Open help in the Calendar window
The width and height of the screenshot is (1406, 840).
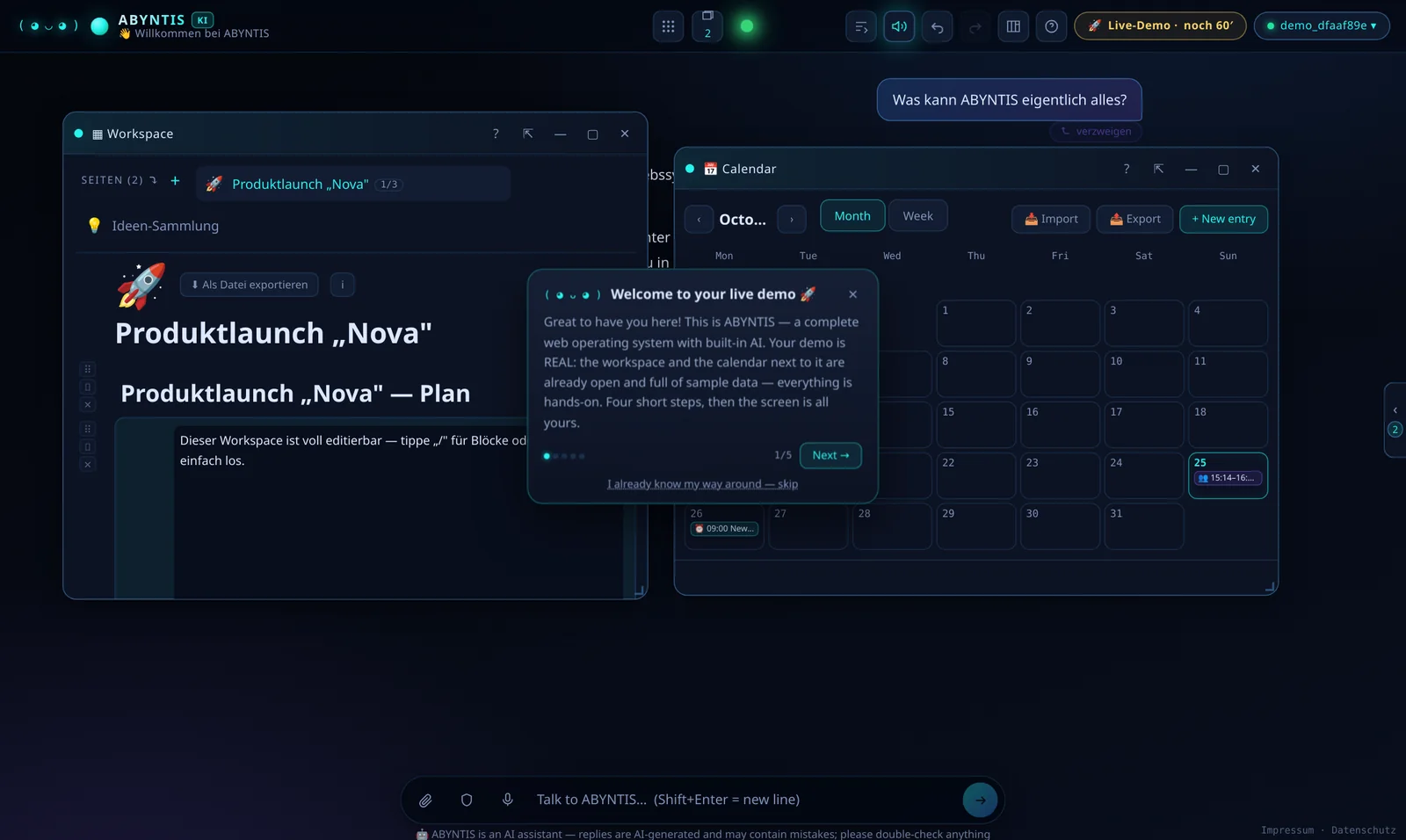pos(1127,169)
